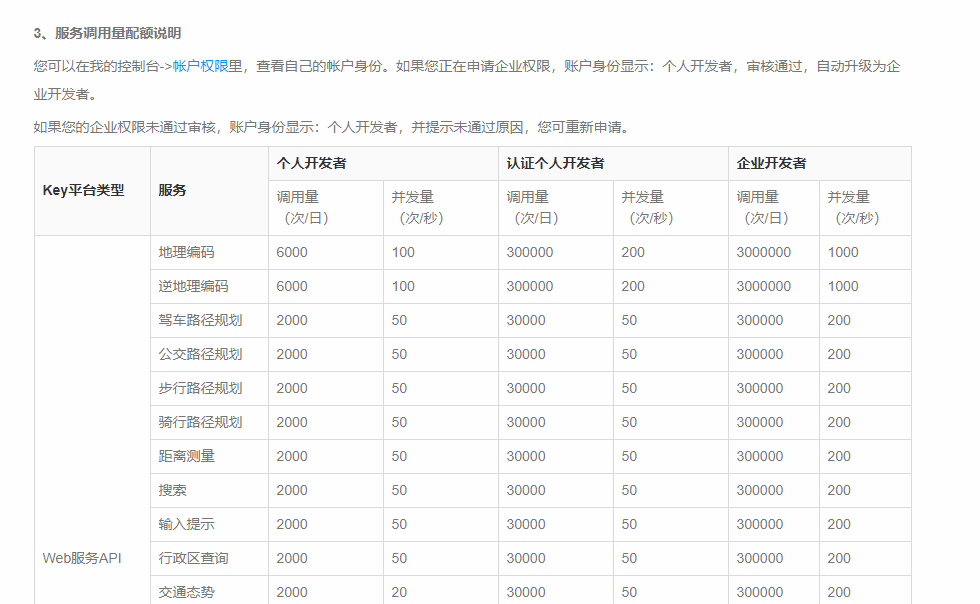
Task: Click the 步行路径规划 row label
Action: coord(200,388)
